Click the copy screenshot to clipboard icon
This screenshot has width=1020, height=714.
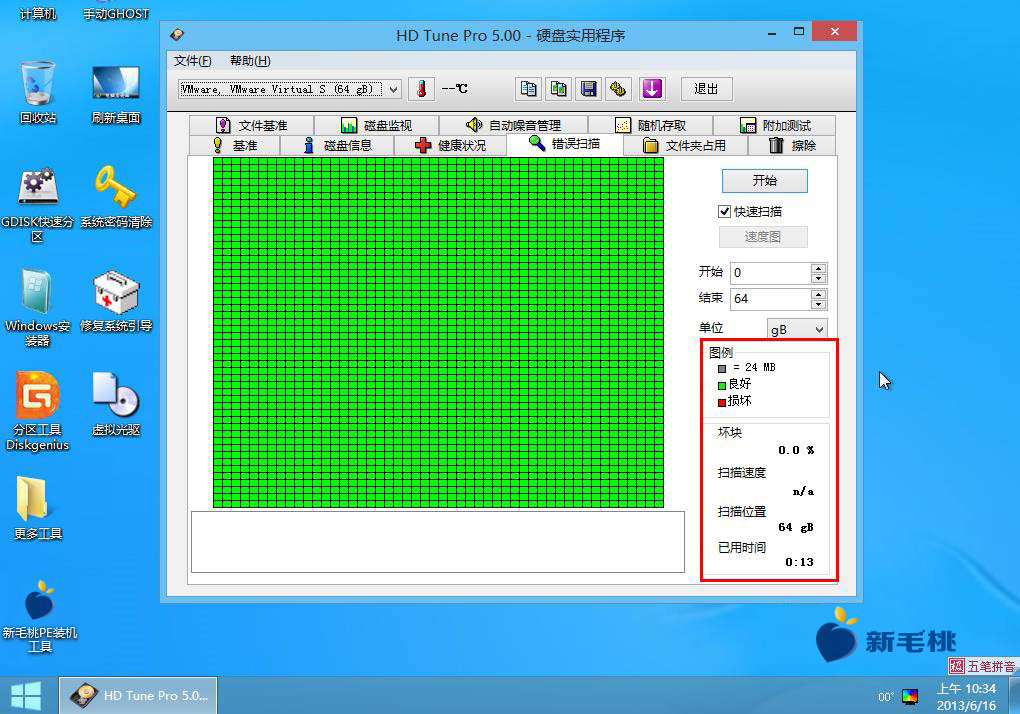tap(558, 89)
